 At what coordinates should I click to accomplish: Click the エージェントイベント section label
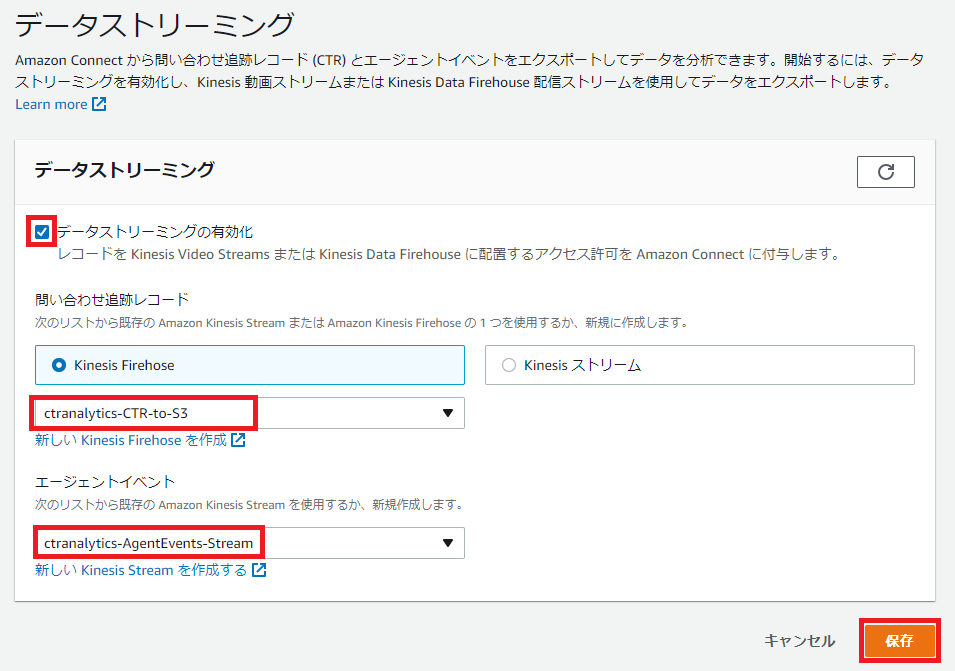(105, 482)
